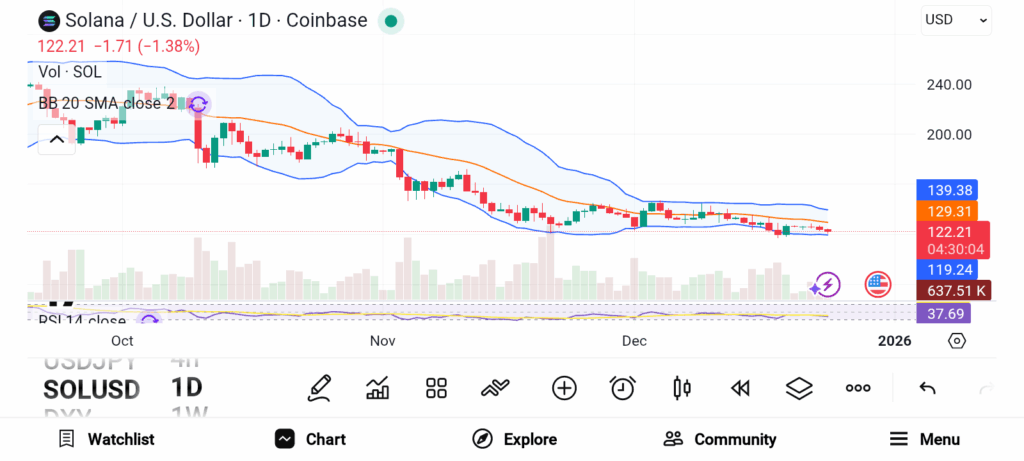
Task: Undo the last action
Action: (927, 388)
